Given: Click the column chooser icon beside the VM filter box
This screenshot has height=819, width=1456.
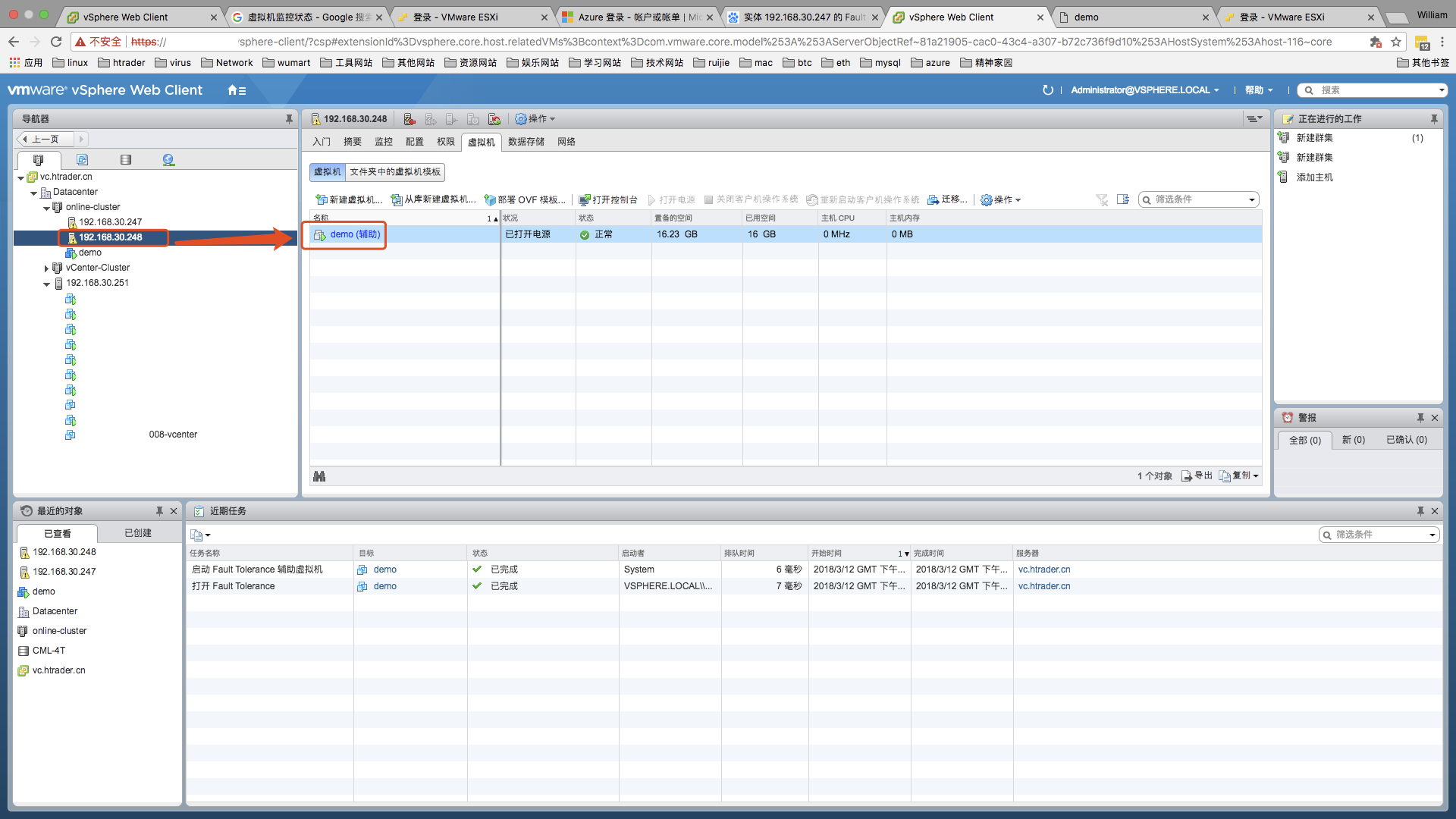Looking at the screenshot, I should [1123, 199].
